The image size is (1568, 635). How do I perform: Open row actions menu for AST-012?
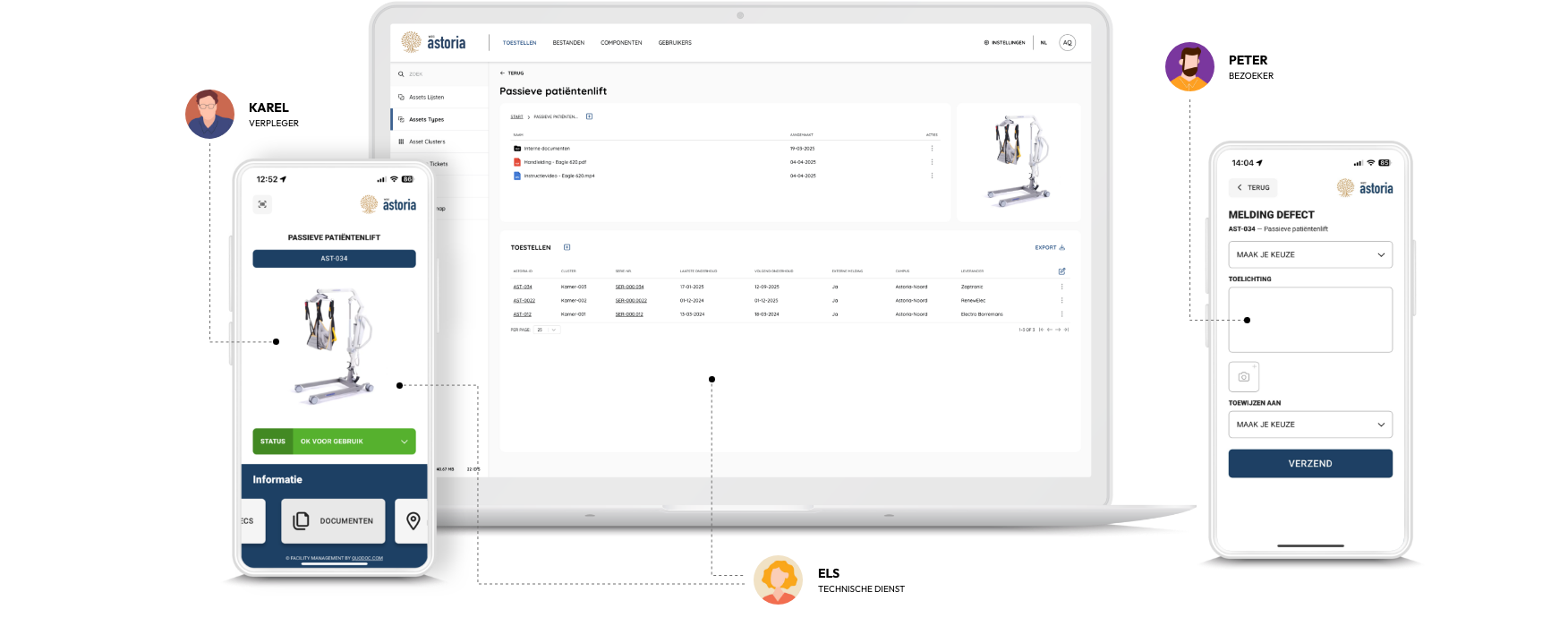(x=1062, y=314)
